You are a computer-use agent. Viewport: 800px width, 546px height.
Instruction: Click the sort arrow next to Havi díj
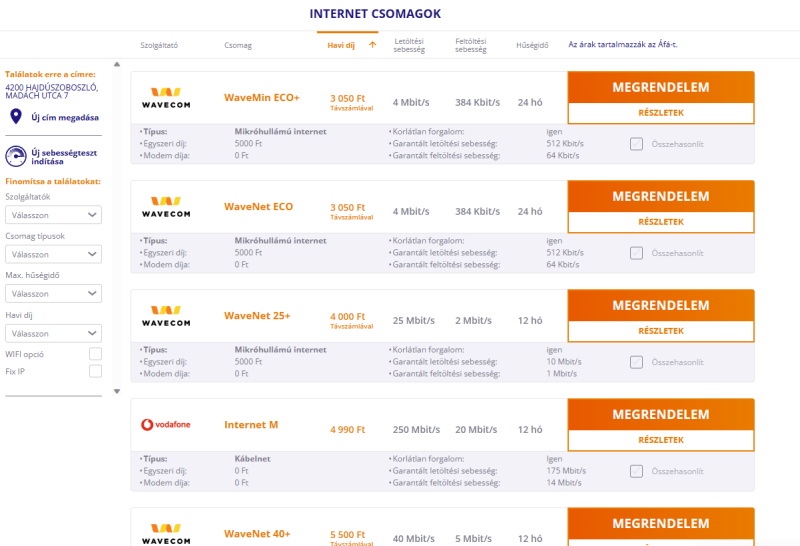click(372, 45)
